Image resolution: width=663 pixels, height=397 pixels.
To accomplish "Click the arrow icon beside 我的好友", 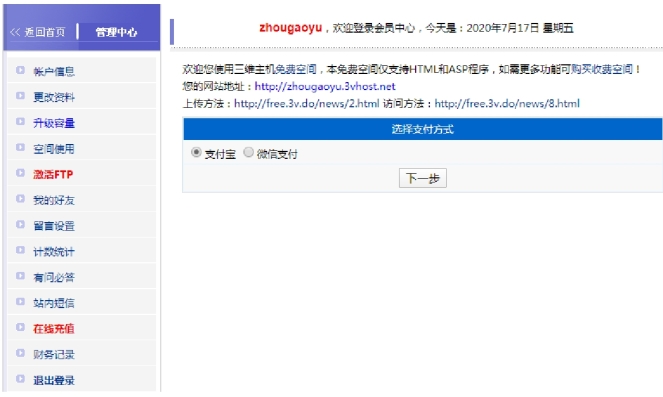I will (20, 199).
